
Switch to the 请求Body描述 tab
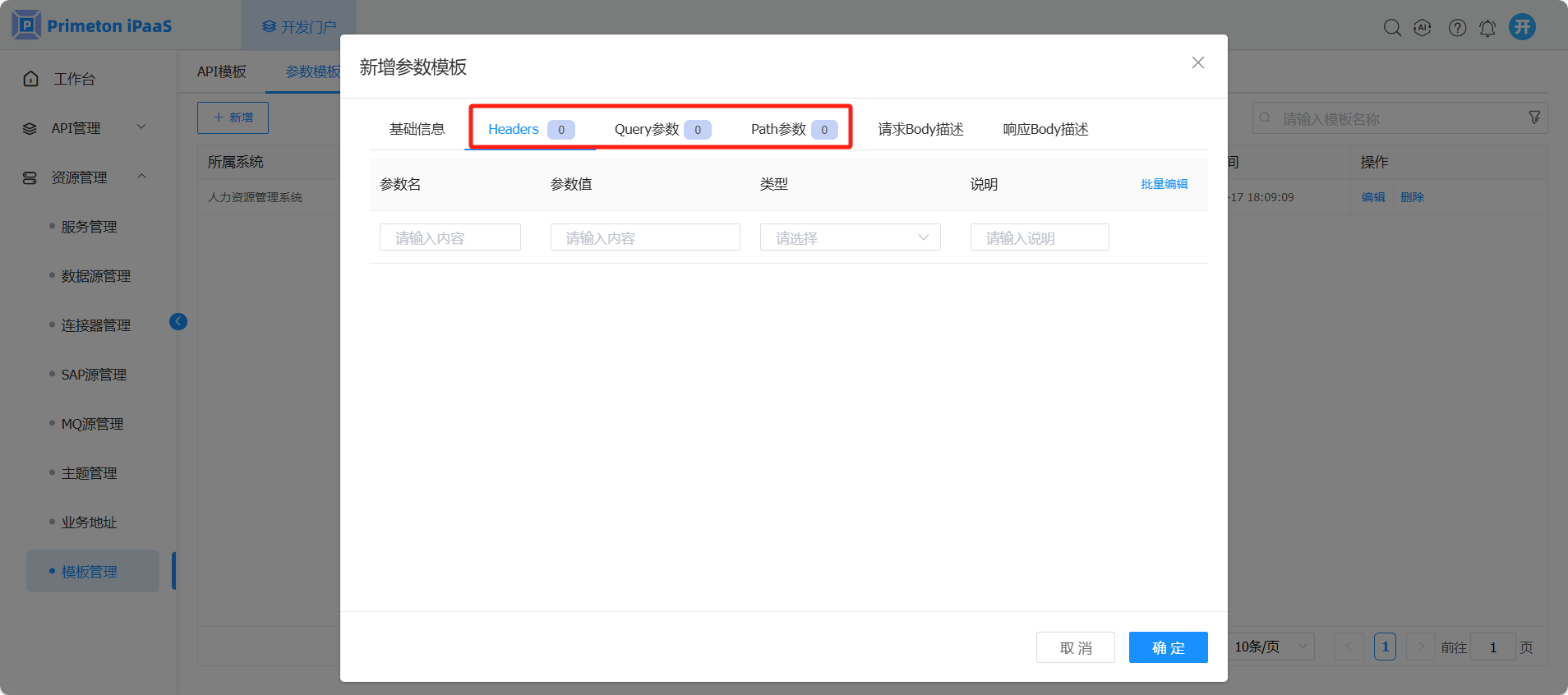pos(920,129)
